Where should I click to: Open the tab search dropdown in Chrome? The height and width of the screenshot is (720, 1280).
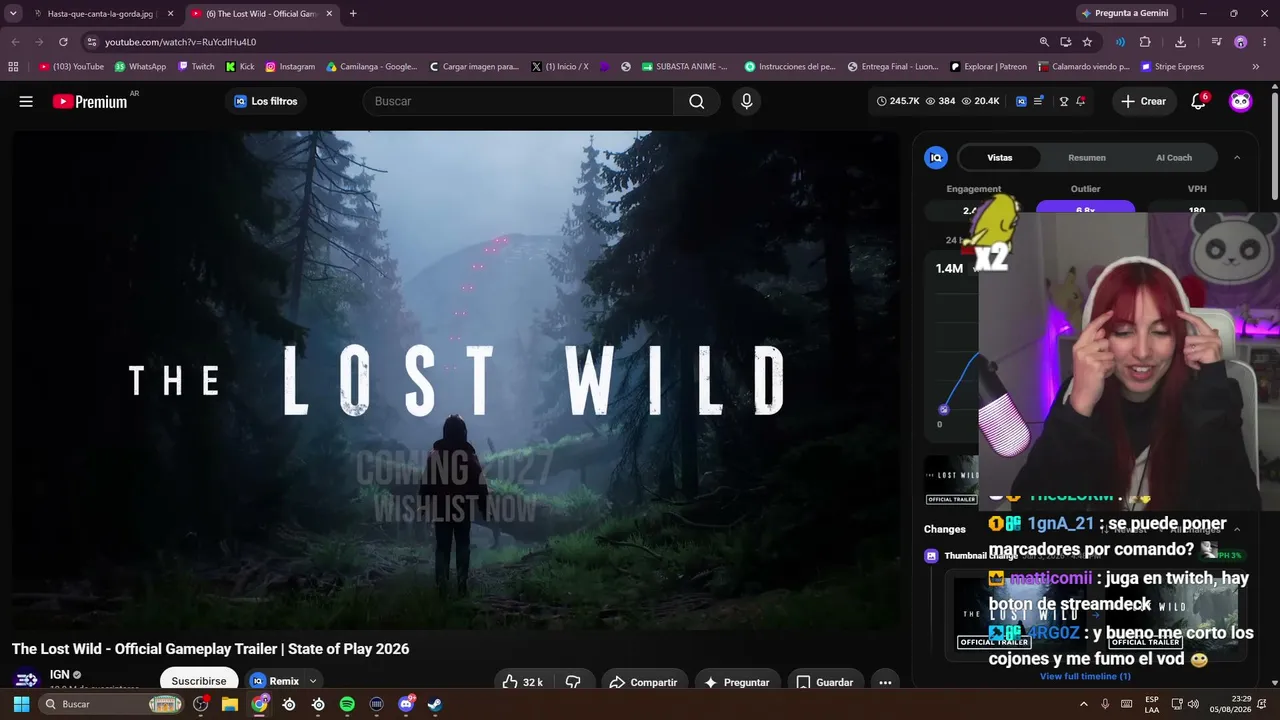pyautogui.click(x=13, y=13)
